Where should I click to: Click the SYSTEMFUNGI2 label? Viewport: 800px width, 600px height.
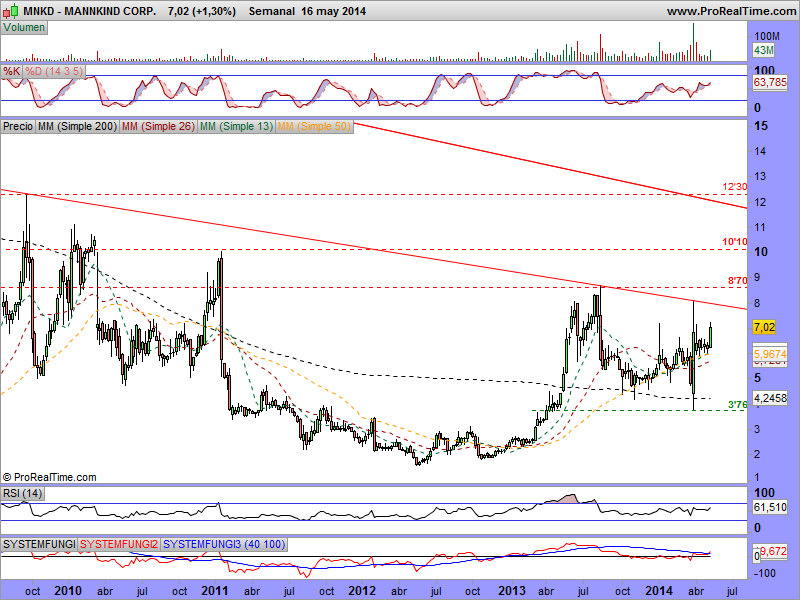(119, 544)
